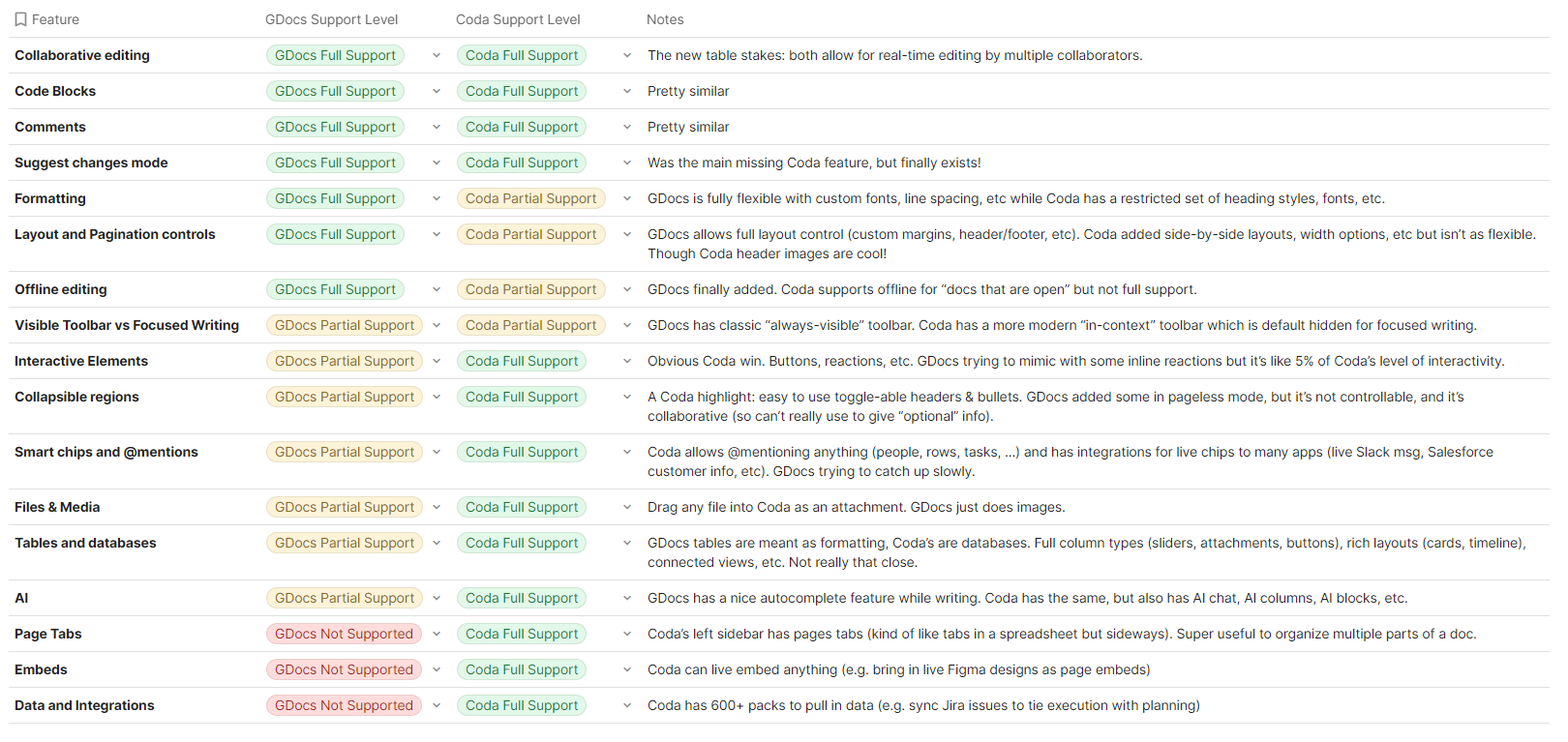Select the Notes column header
1568x742 pixels.
pos(665,19)
